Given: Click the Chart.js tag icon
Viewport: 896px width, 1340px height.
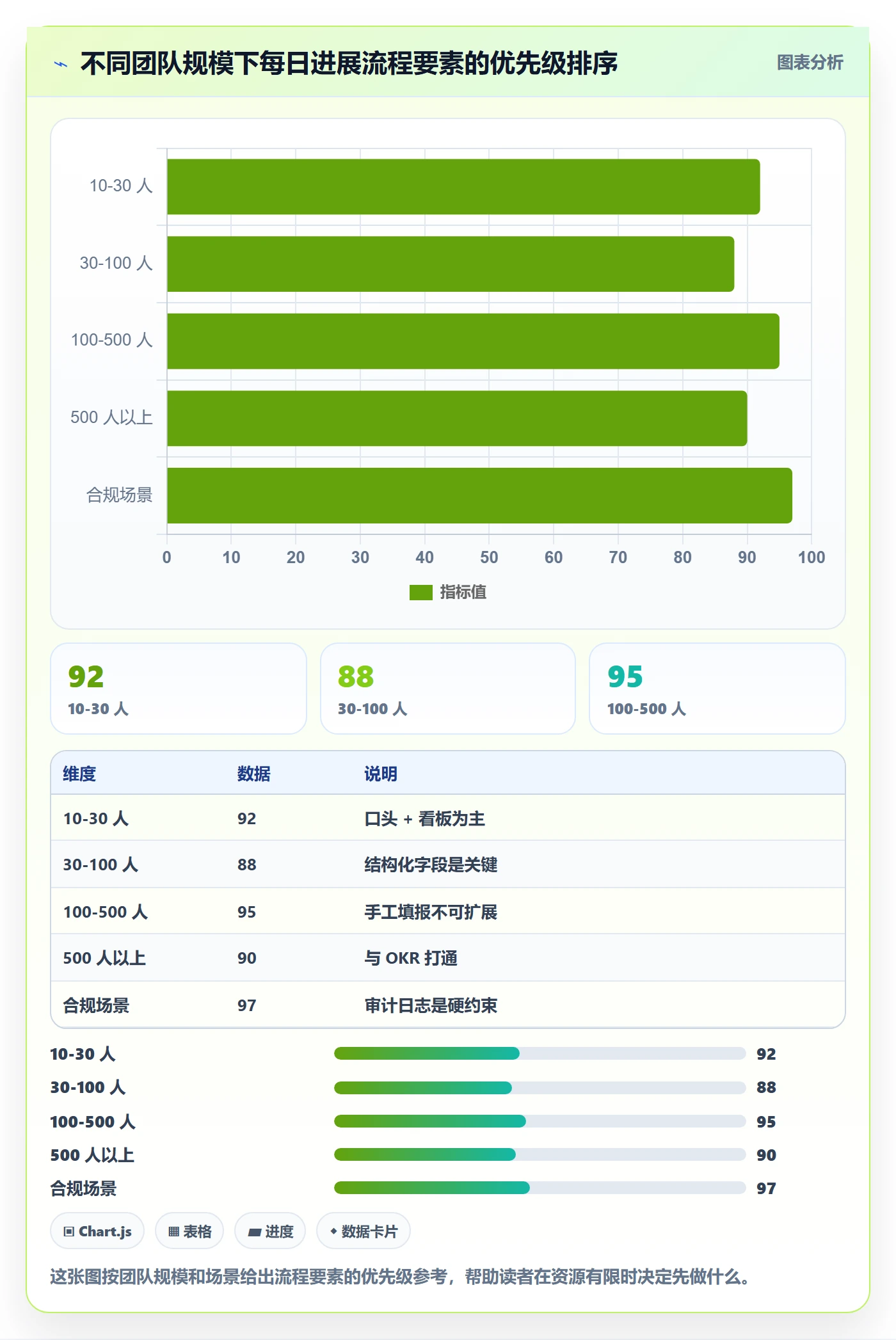Looking at the screenshot, I should [x=69, y=1232].
